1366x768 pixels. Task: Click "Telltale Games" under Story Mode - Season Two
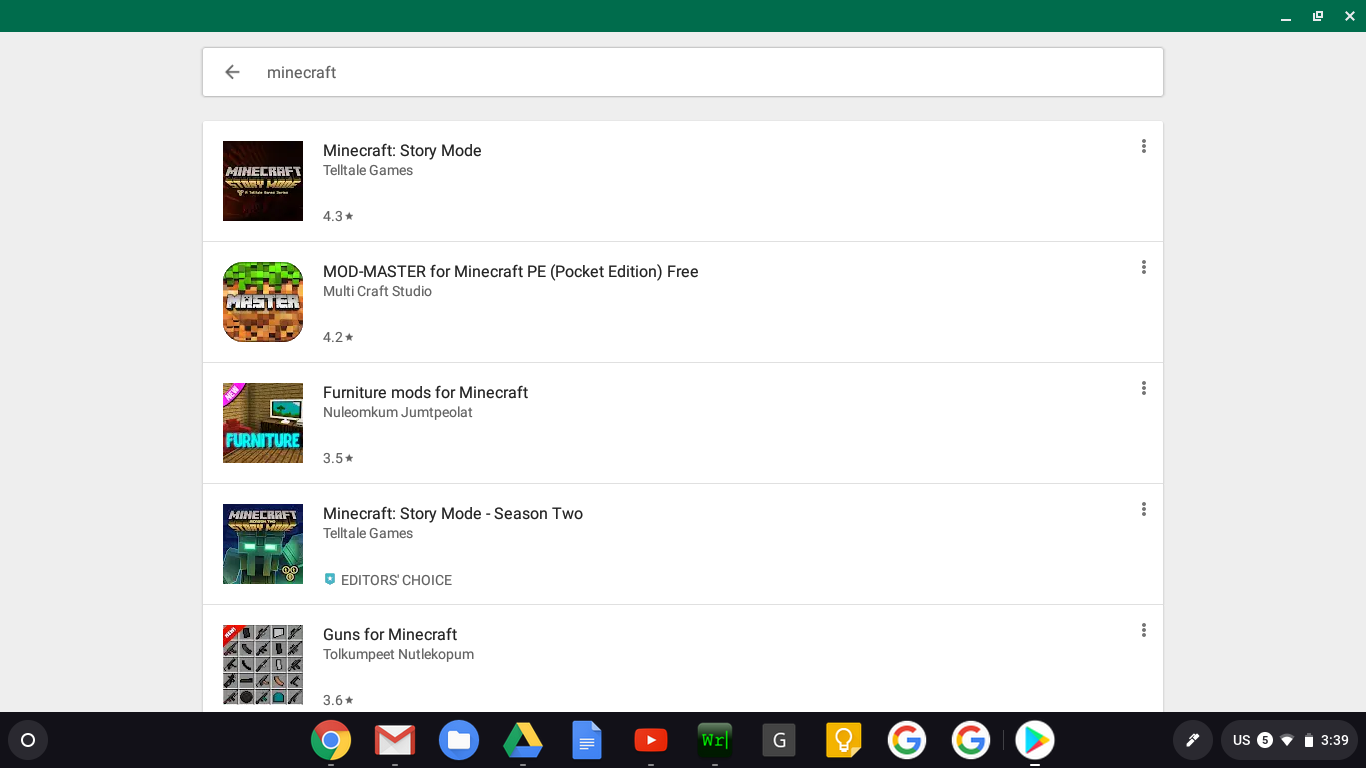[x=368, y=533]
